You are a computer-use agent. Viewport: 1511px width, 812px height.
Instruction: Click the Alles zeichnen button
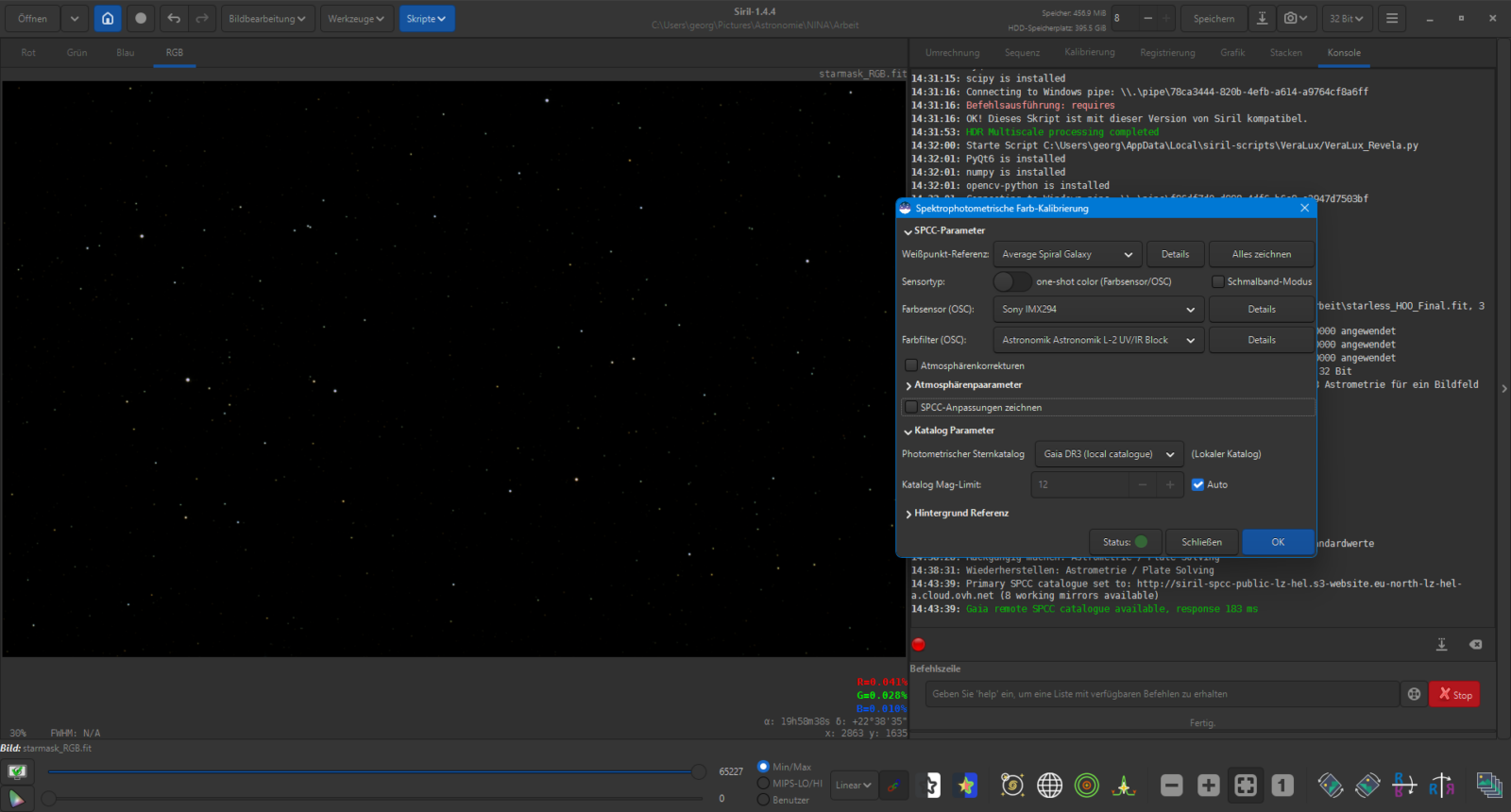coord(1262,254)
